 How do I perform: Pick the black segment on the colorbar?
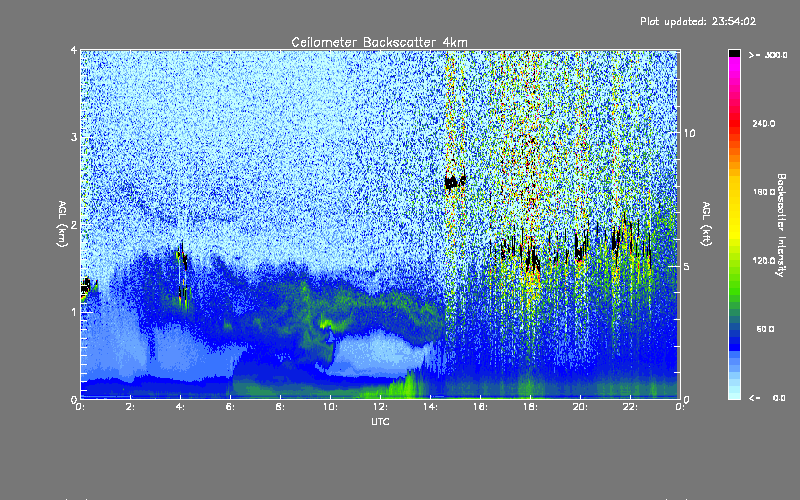[734, 53]
